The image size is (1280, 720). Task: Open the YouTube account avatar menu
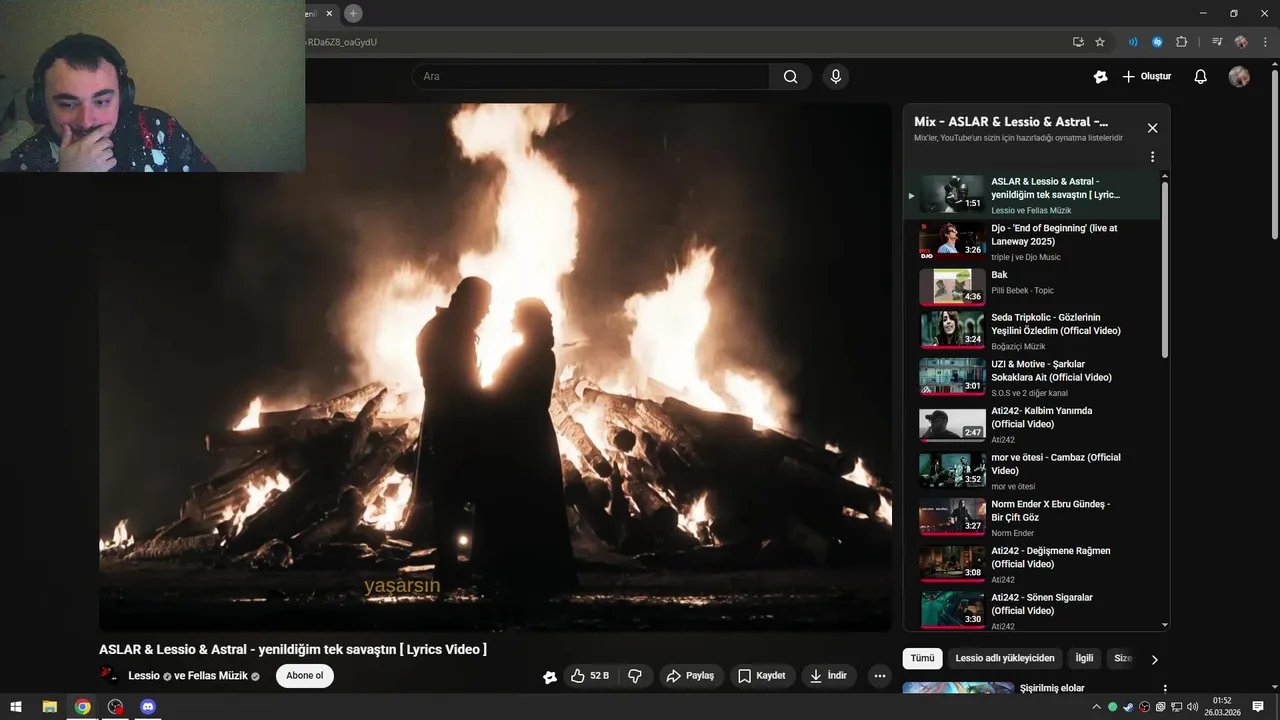click(1239, 77)
